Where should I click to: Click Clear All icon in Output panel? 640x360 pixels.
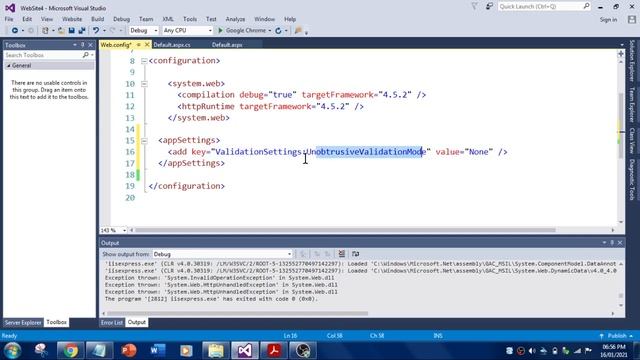[x=342, y=254]
